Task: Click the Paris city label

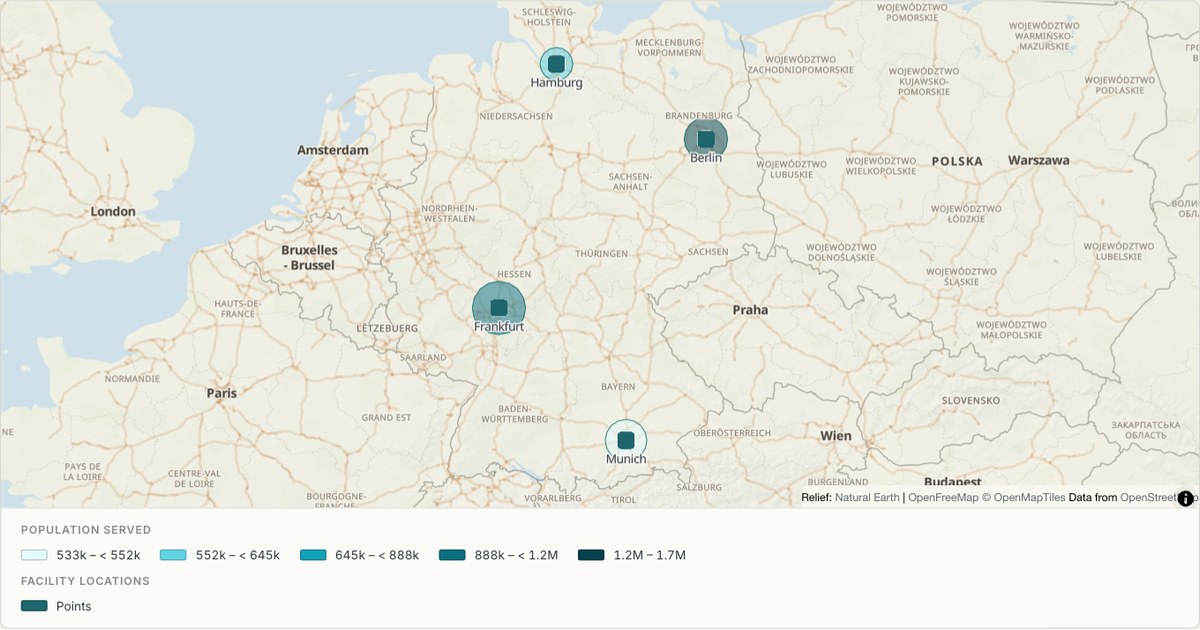Action: click(x=222, y=393)
